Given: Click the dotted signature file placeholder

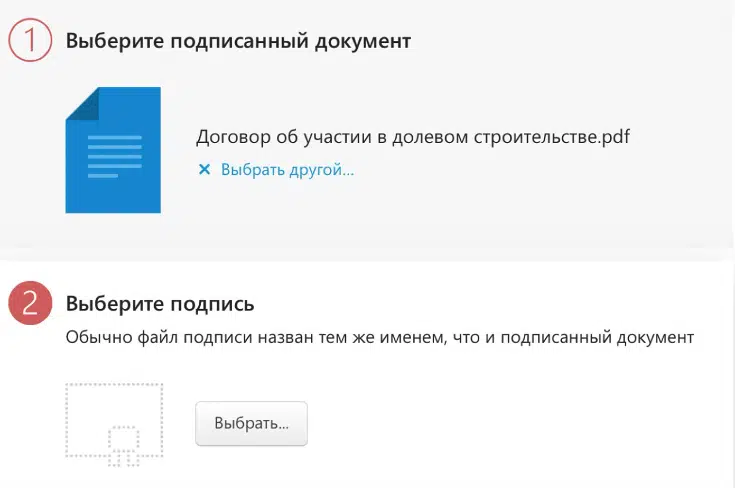Looking at the screenshot, I should coord(114,425).
